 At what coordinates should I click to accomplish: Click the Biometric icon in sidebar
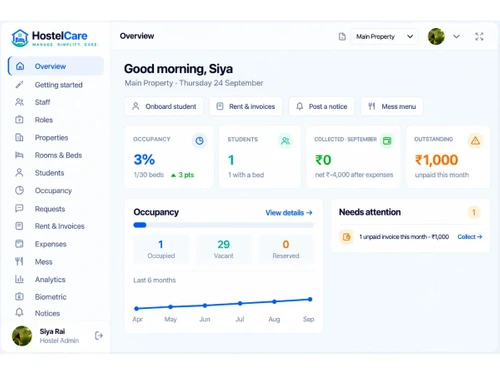19,296
